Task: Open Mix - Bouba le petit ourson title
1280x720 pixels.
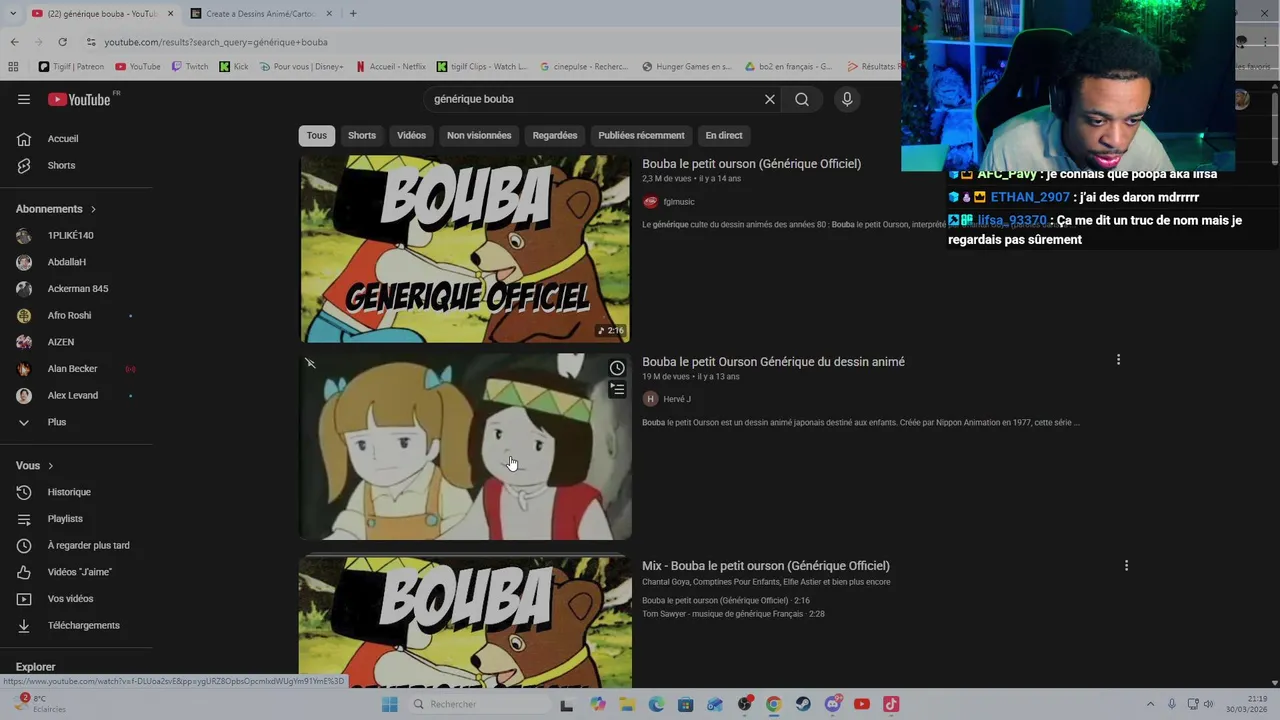Action: pyautogui.click(x=766, y=566)
